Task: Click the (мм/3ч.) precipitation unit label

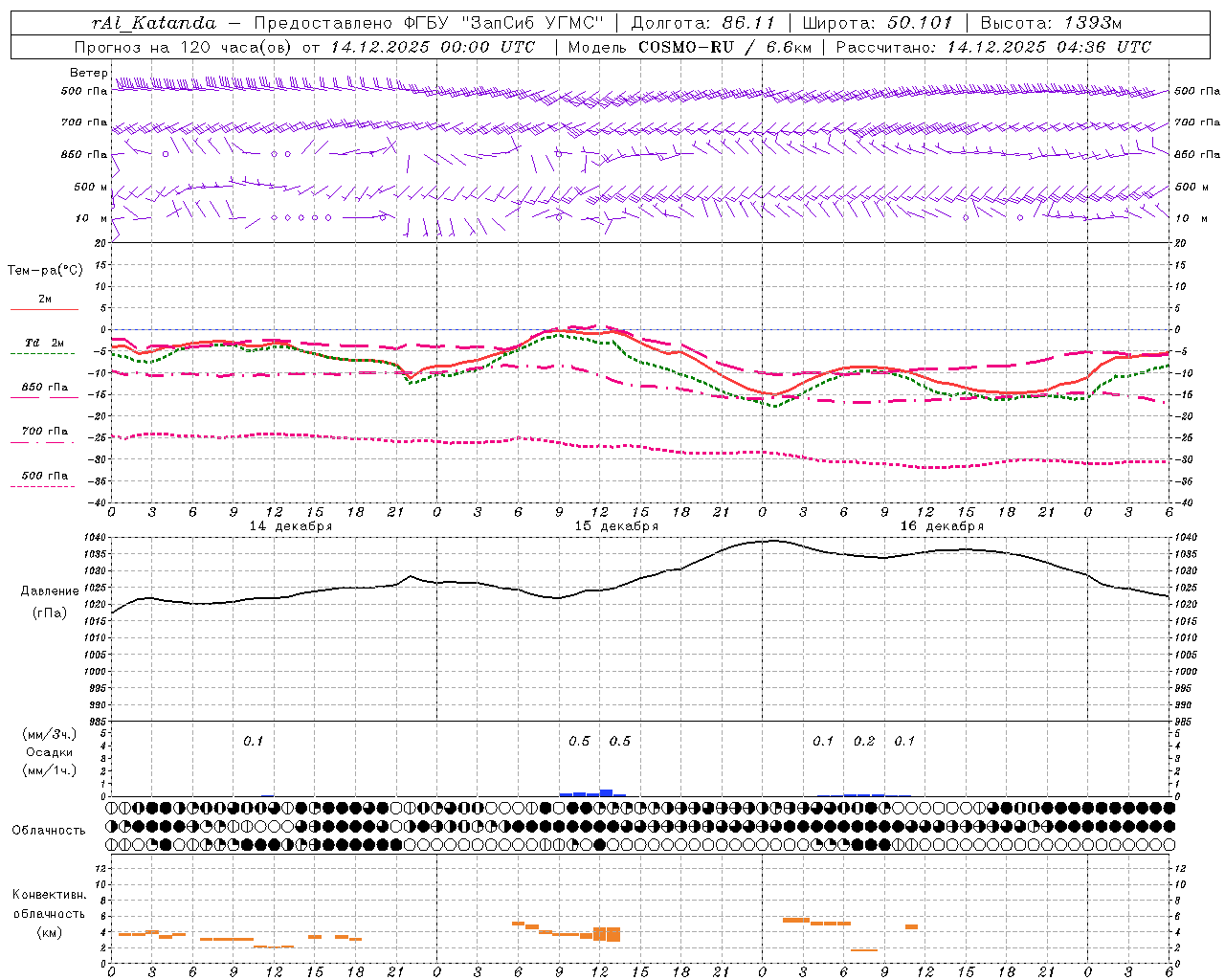Action: tap(50, 734)
